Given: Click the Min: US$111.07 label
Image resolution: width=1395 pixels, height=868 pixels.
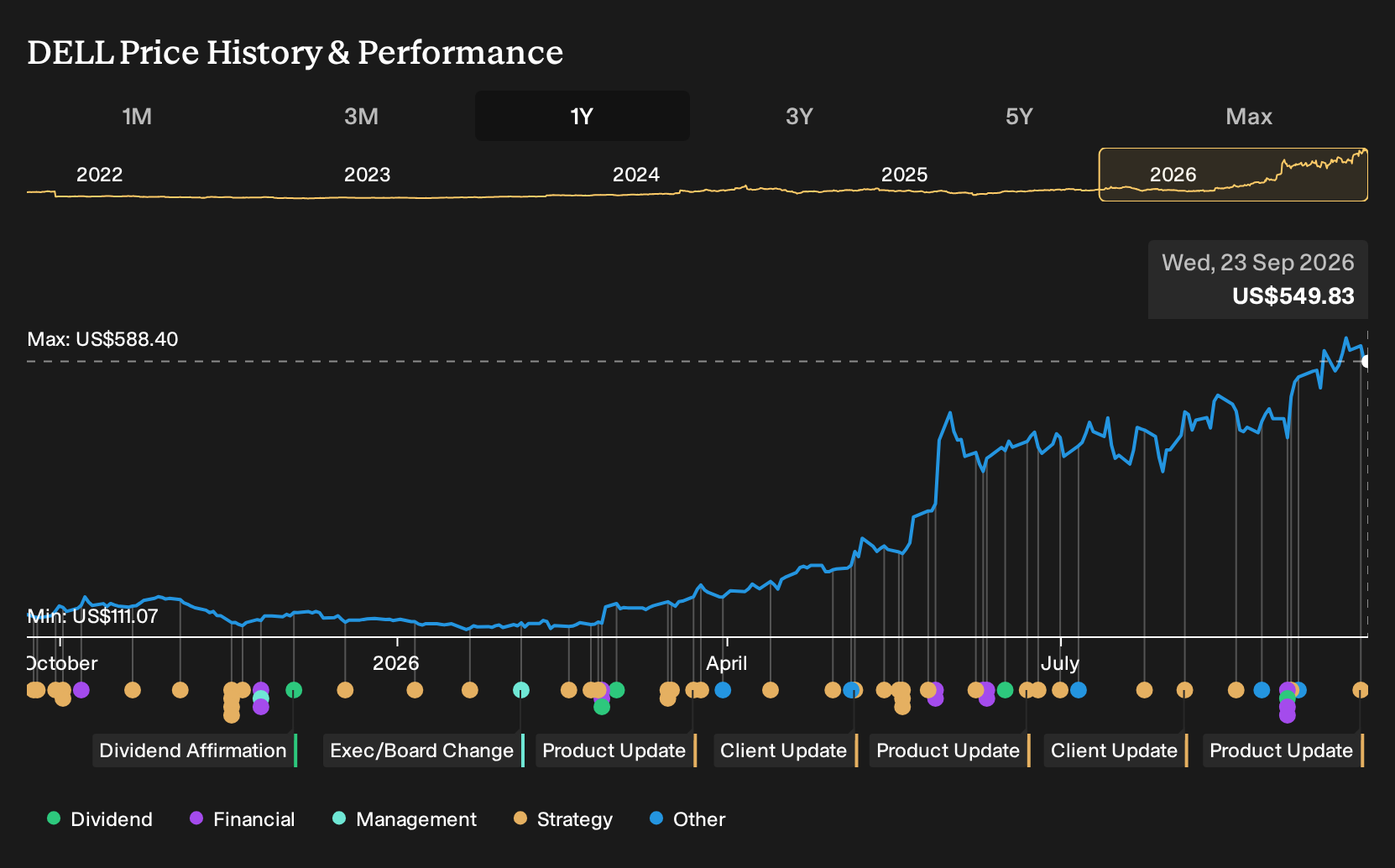Looking at the screenshot, I should [92, 616].
